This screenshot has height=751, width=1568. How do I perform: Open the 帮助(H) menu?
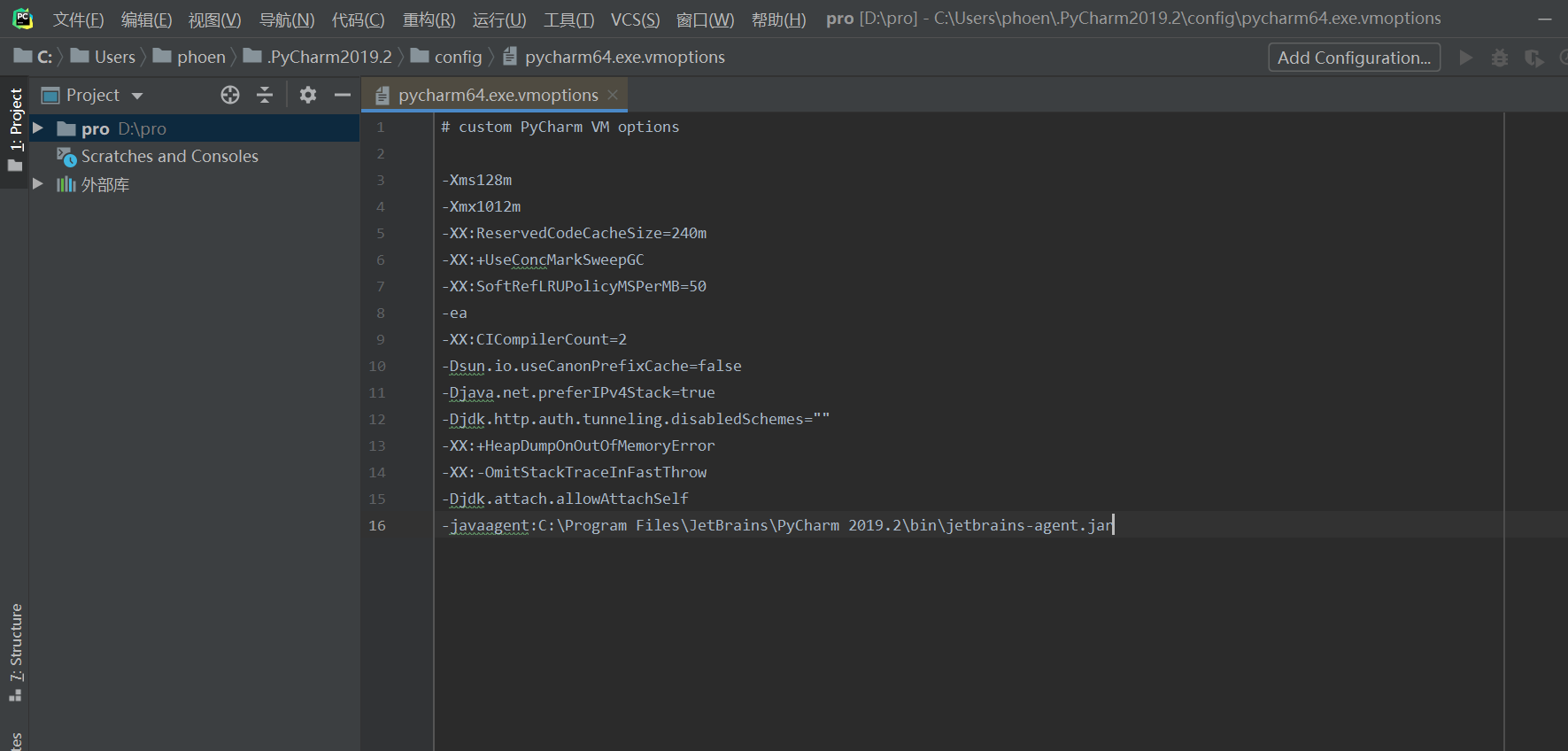[778, 19]
